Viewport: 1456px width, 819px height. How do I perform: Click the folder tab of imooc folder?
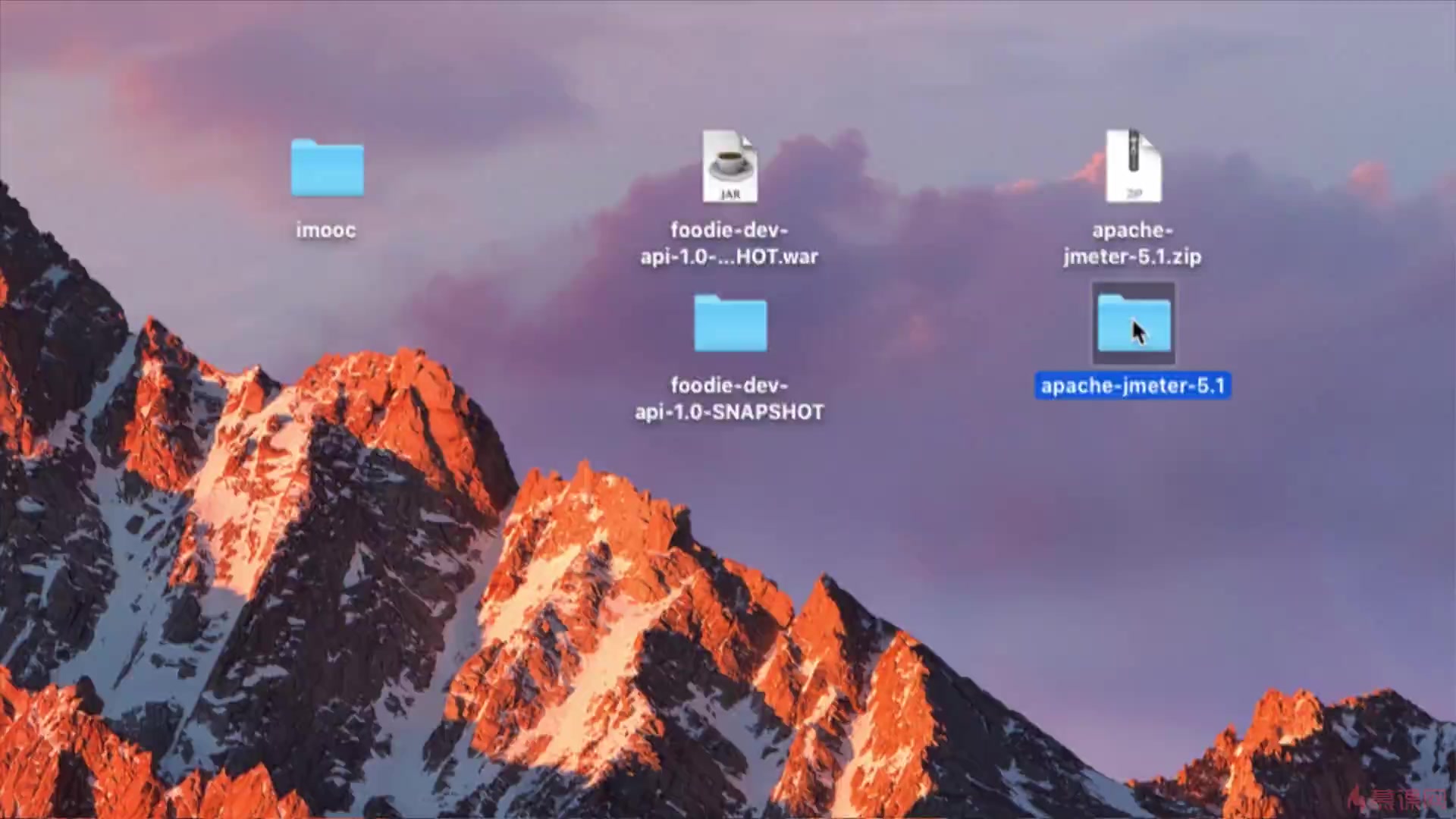coord(305,143)
